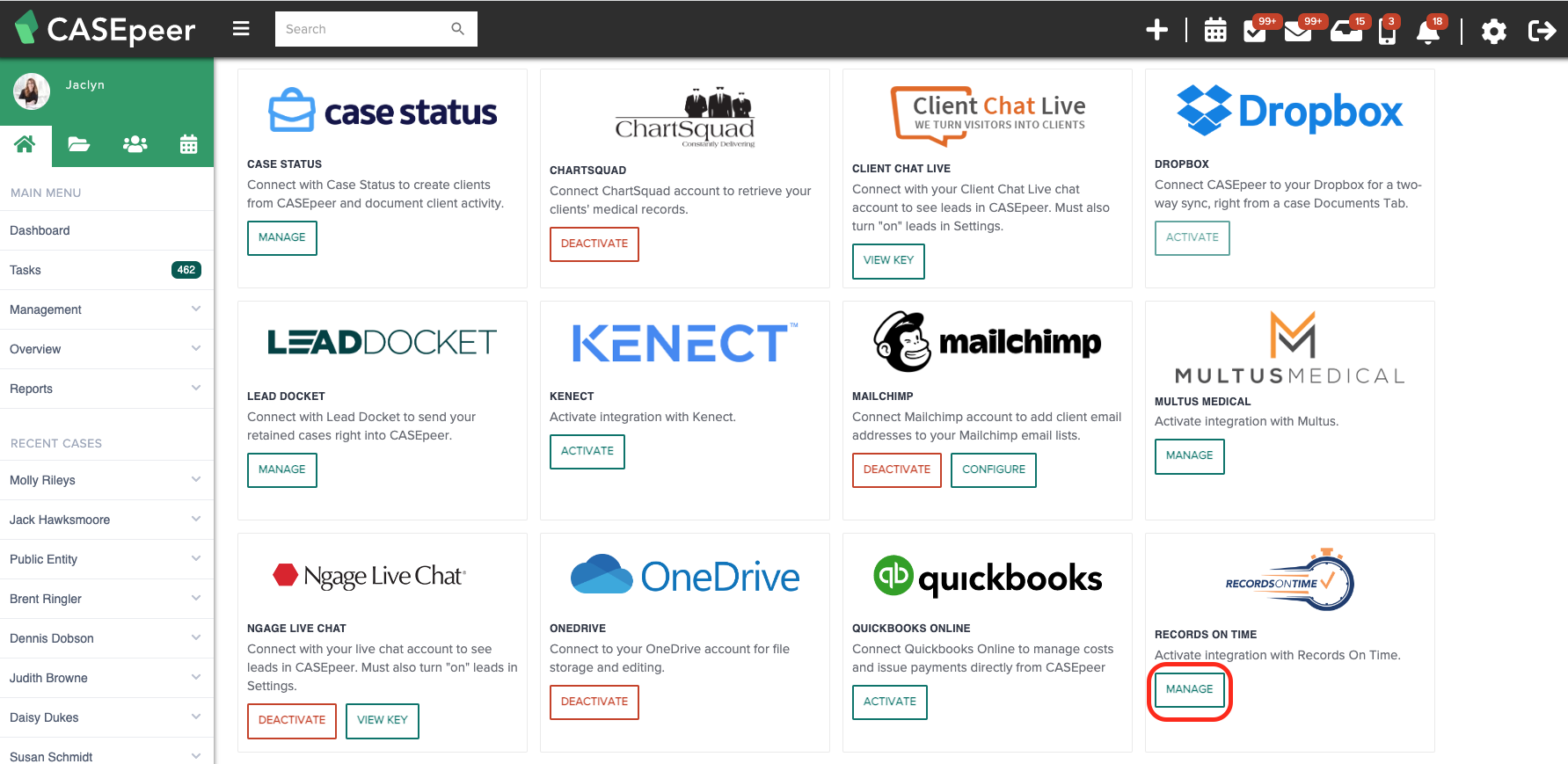The height and width of the screenshot is (764, 1568).
Task: Expand the Overview menu chevron
Action: (x=196, y=348)
